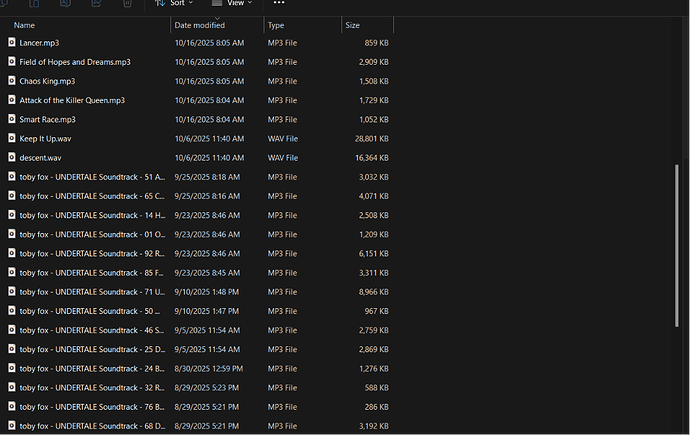The height and width of the screenshot is (435, 690).
Task: Click the 28,801 KB size value
Action: tap(372, 139)
